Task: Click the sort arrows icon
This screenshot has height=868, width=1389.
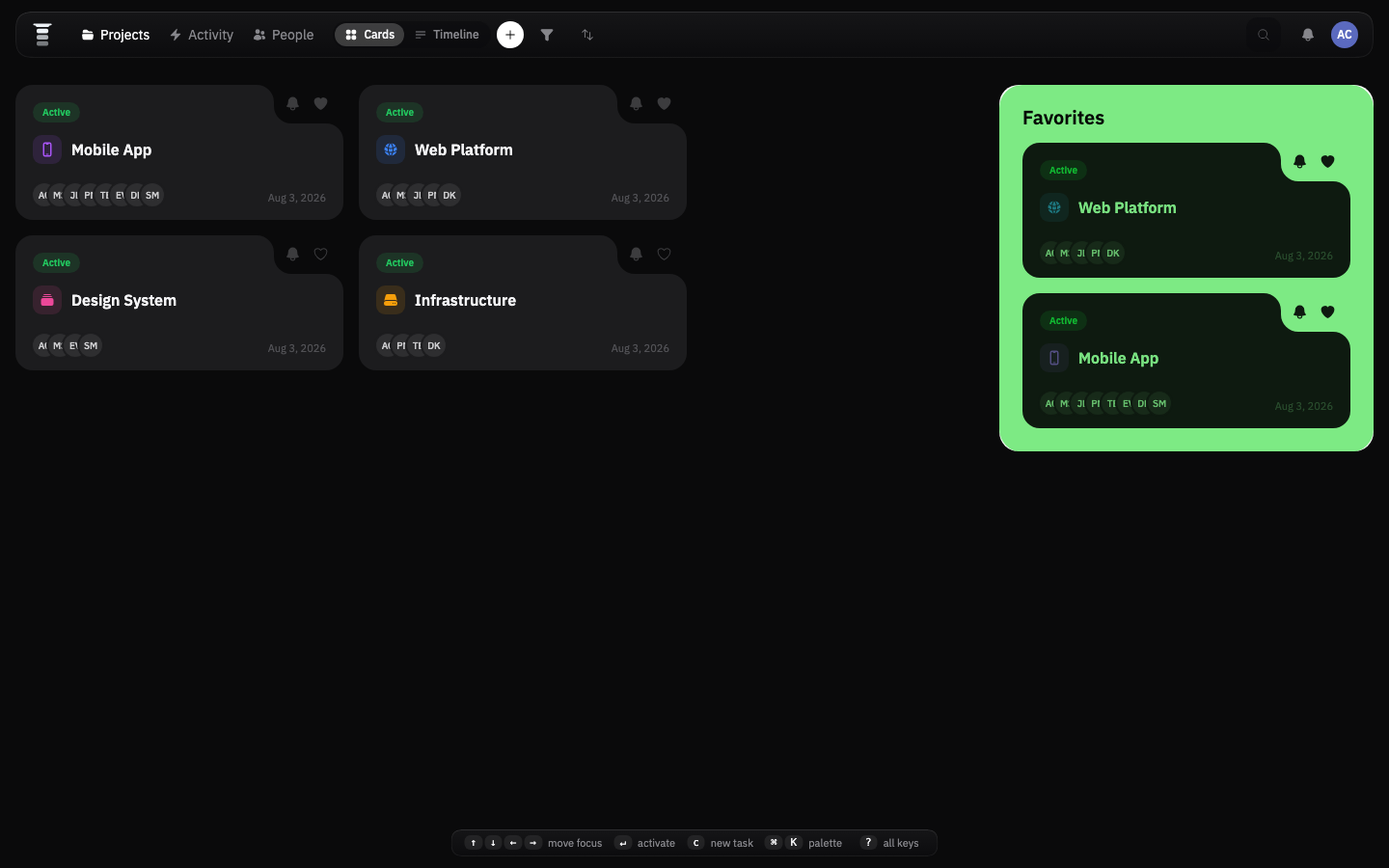Action: pos(587,35)
